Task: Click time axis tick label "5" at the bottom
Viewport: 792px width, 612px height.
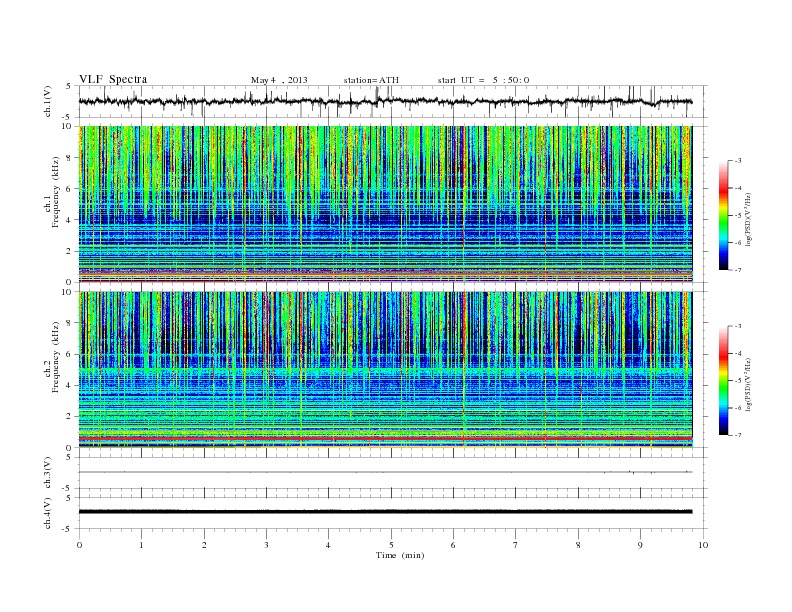Action: tap(391, 545)
